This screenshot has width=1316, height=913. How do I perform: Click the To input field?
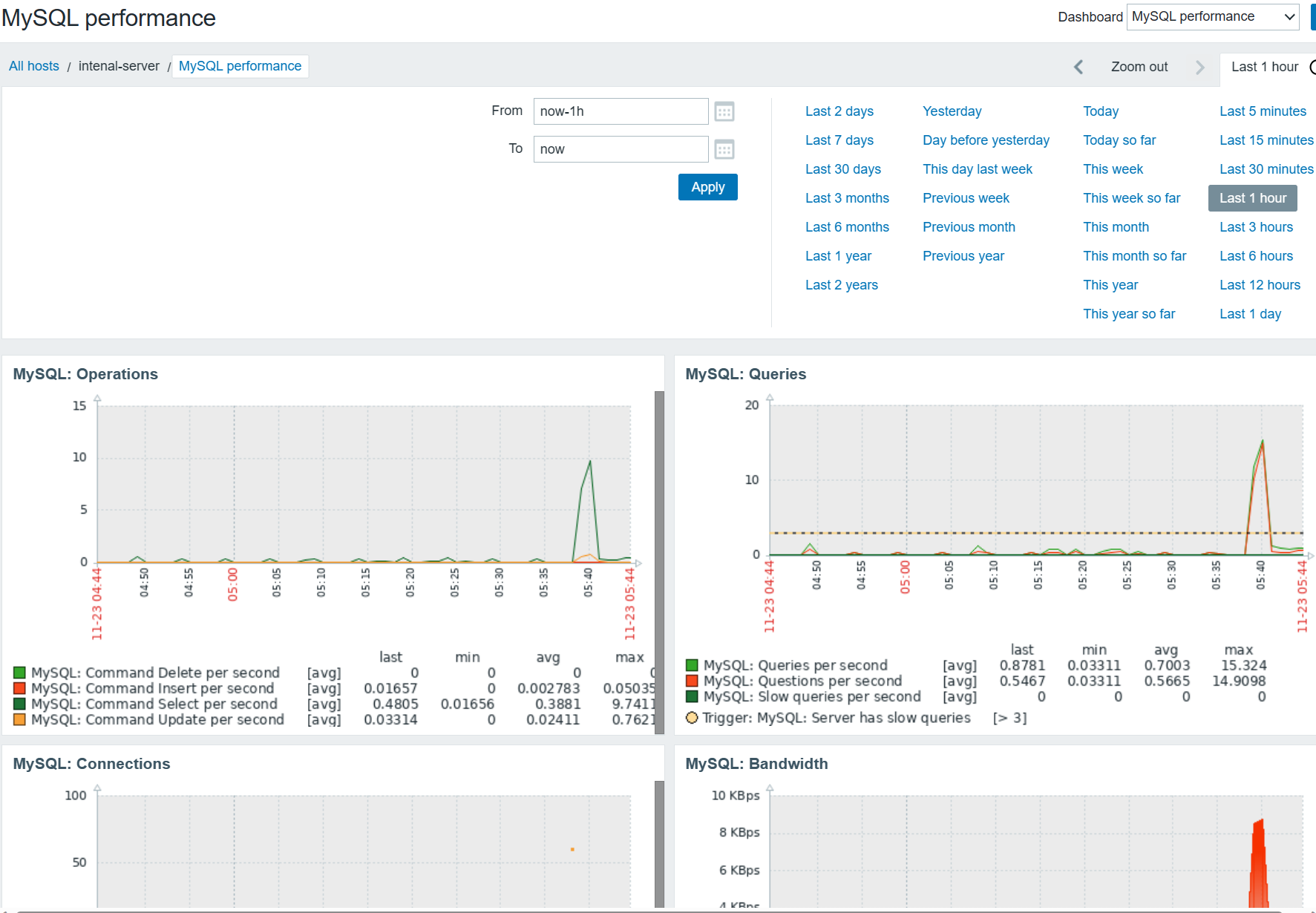tap(621, 149)
